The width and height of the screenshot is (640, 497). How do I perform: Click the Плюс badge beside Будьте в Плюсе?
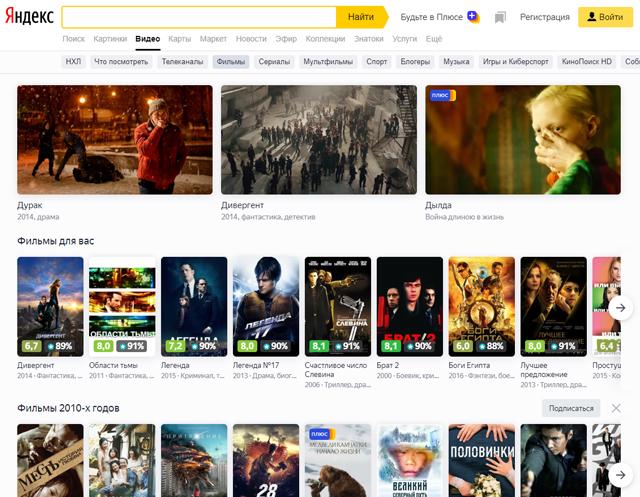473,17
